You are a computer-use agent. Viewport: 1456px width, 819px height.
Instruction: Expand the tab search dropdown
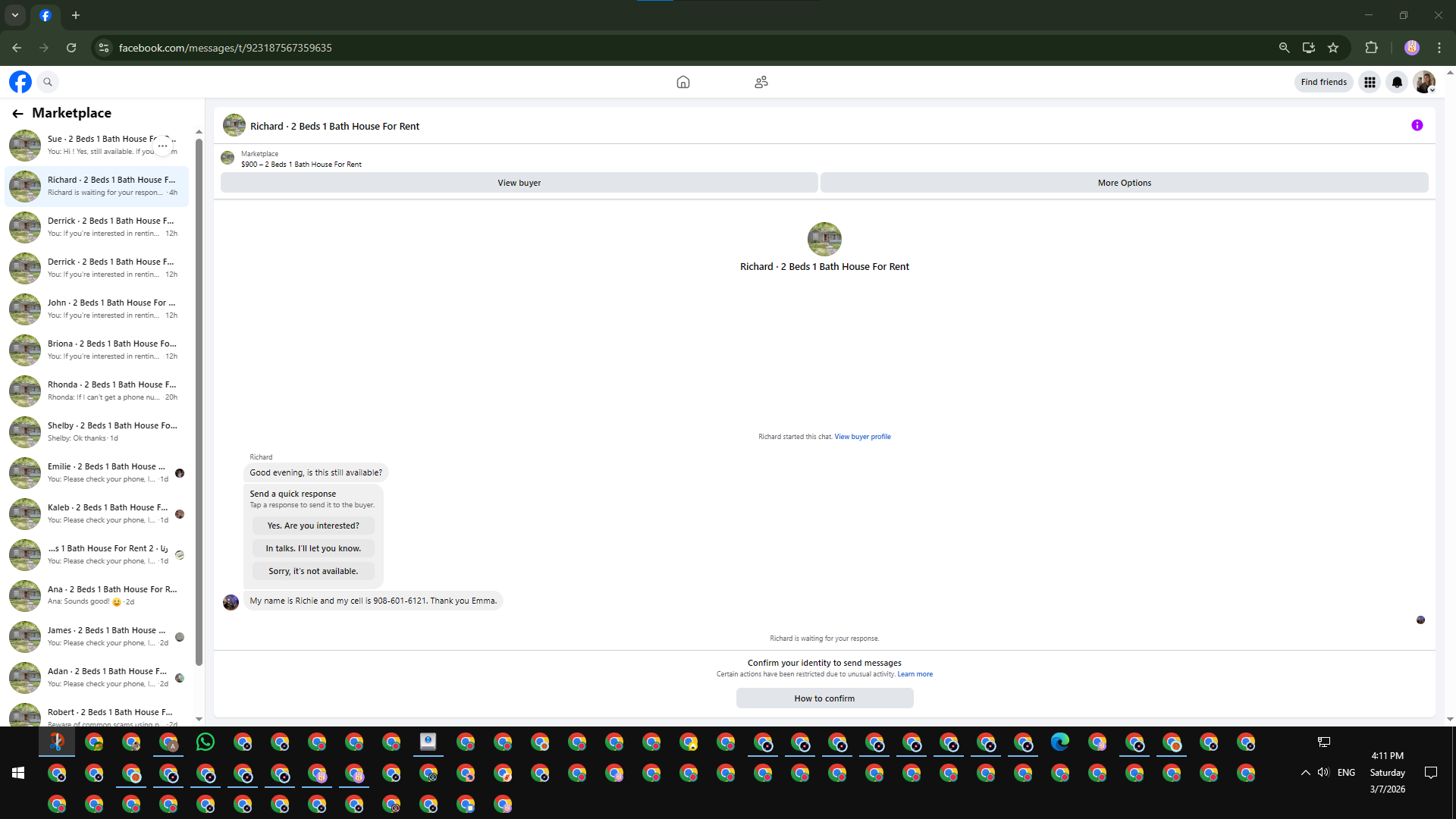[15, 15]
